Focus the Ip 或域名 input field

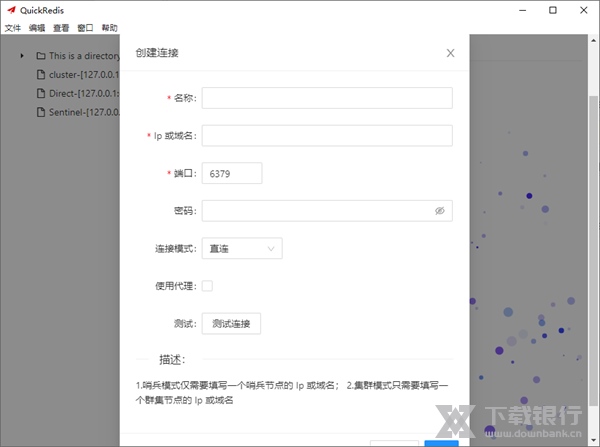point(327,135)
